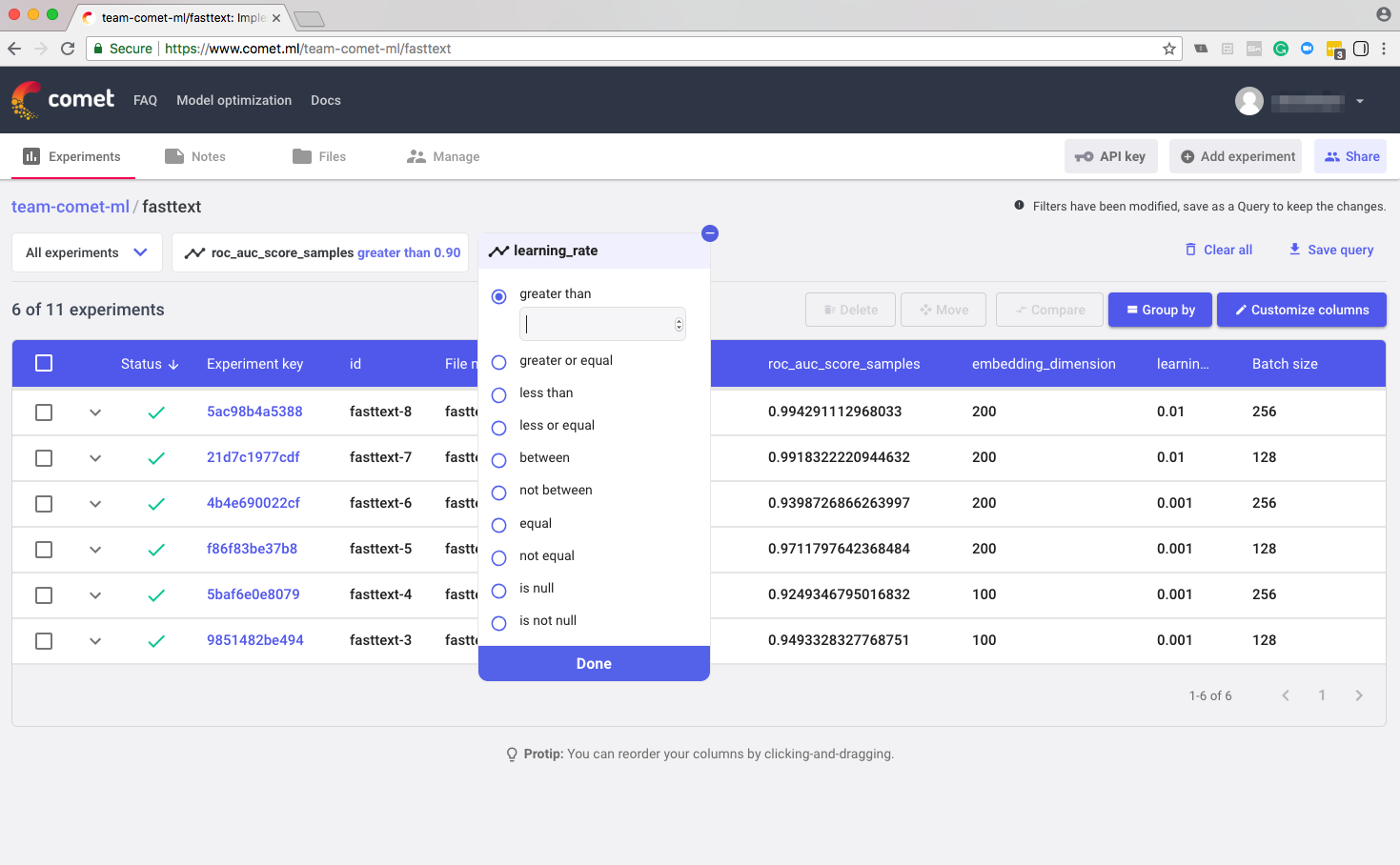Check the fasttext-8 row checkbox
This screenshot has width=1400, height=865.
(x=43, y=412)
